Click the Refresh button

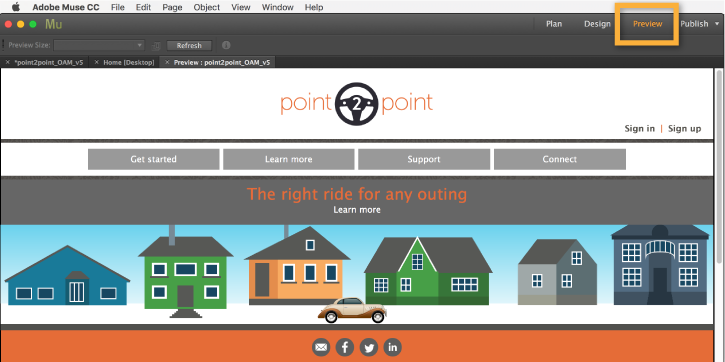189,45
